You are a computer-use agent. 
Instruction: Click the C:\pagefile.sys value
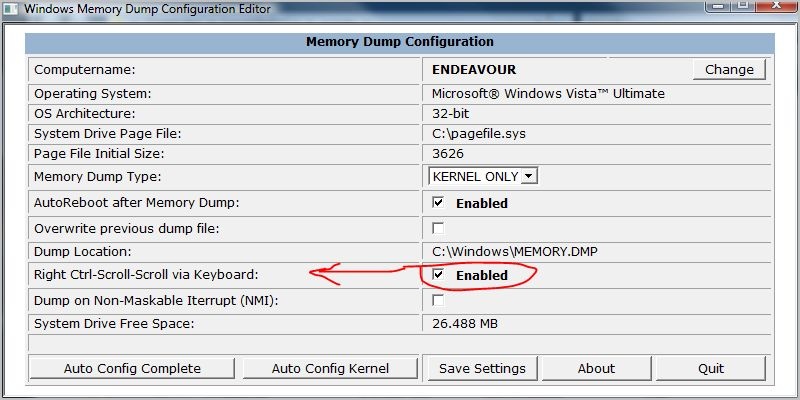pyautogui.click(x=479, y=134)
